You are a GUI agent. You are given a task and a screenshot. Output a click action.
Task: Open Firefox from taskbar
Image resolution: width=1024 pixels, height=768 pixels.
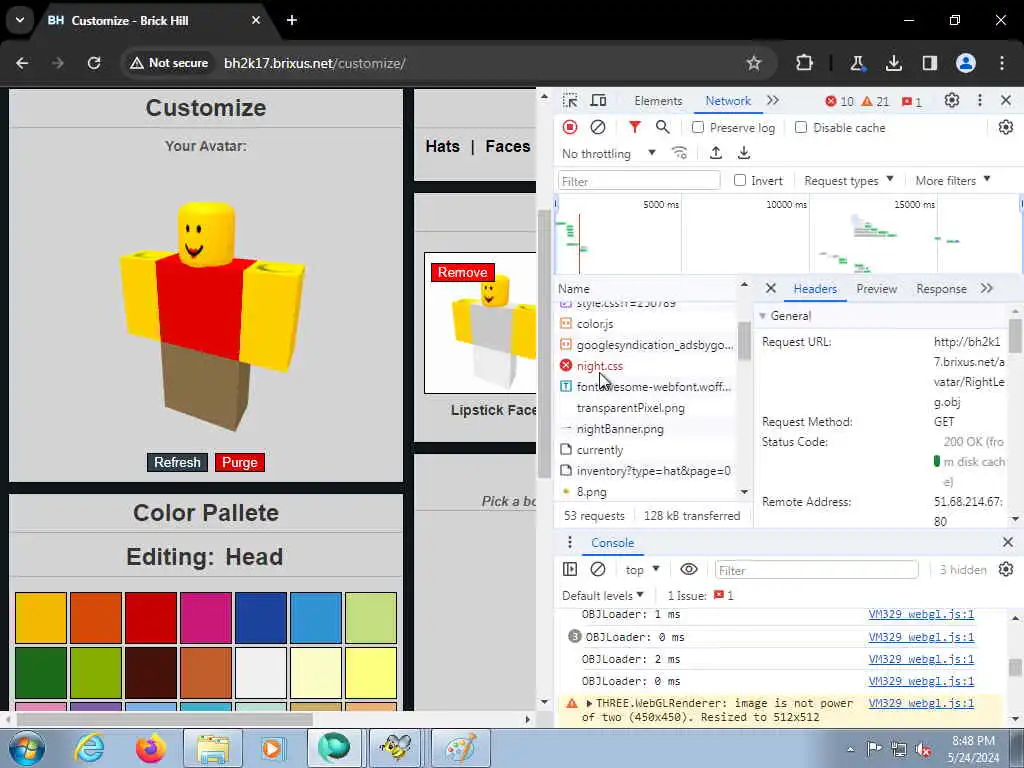click(x=151, y=748)
